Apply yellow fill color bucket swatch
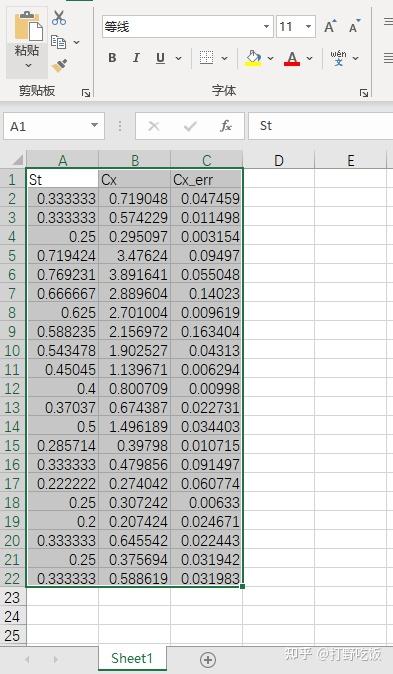Screen dimensions: 393x674 [x=253, y=58]
